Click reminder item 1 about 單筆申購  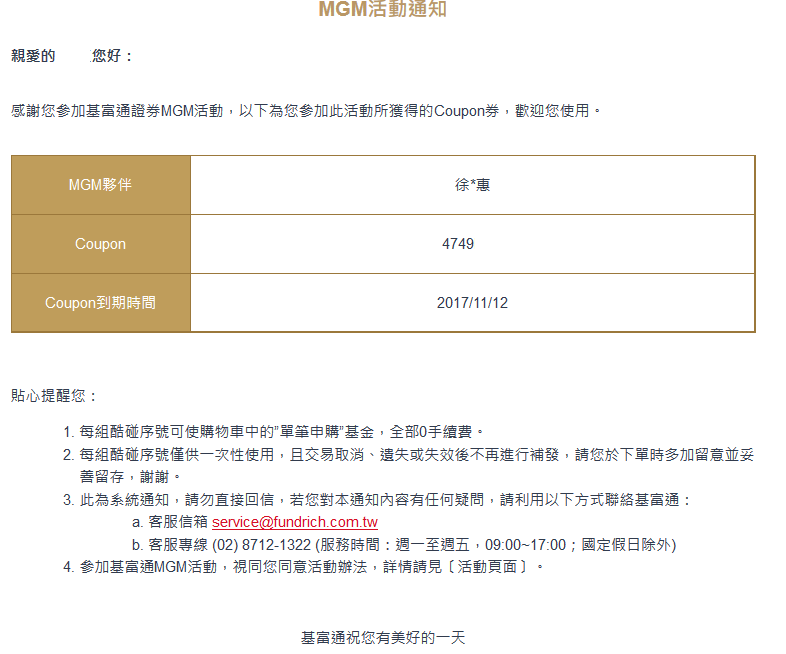pos(274,431)
